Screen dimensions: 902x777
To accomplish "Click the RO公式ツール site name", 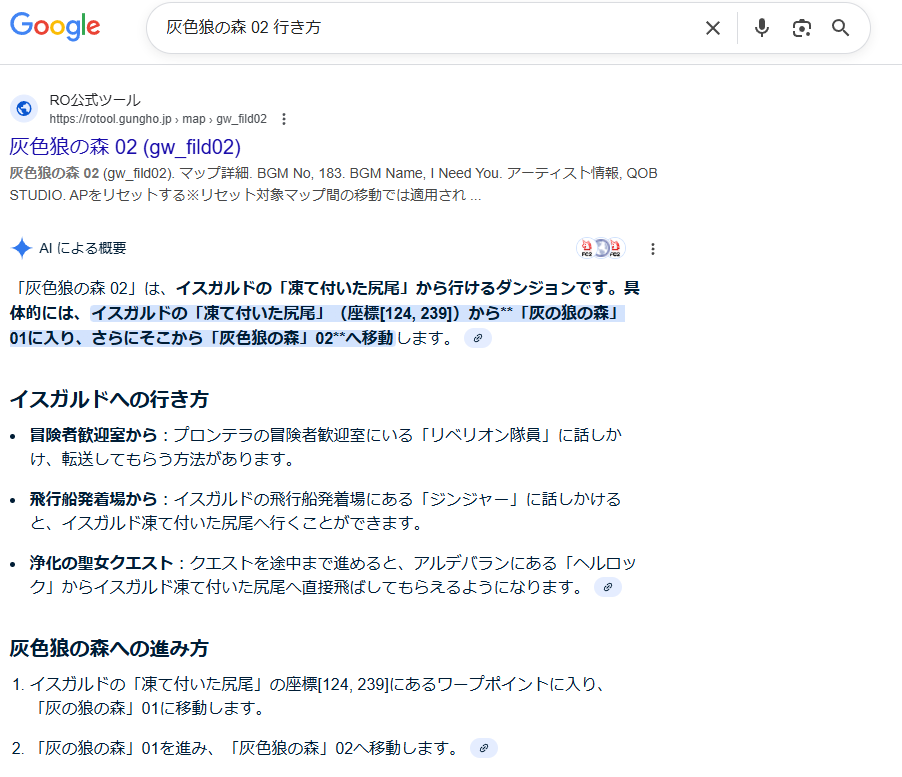I will (x=95, y=100).
